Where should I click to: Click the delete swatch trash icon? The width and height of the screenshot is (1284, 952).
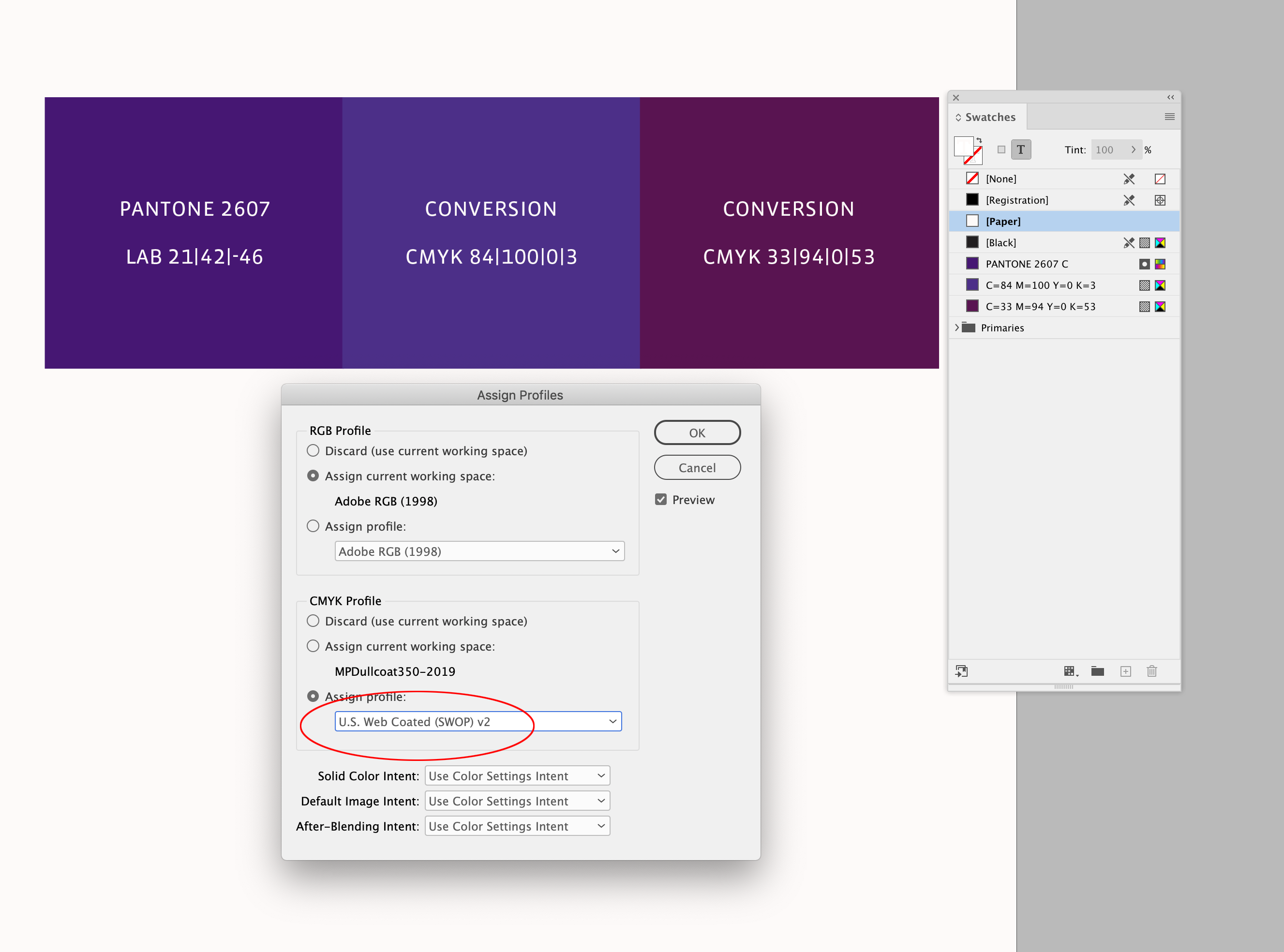coord(1151,671)
